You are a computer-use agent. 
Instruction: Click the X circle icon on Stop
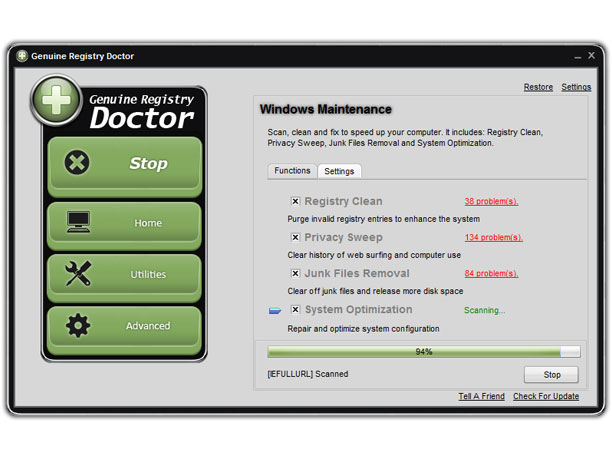pos(77,162)
